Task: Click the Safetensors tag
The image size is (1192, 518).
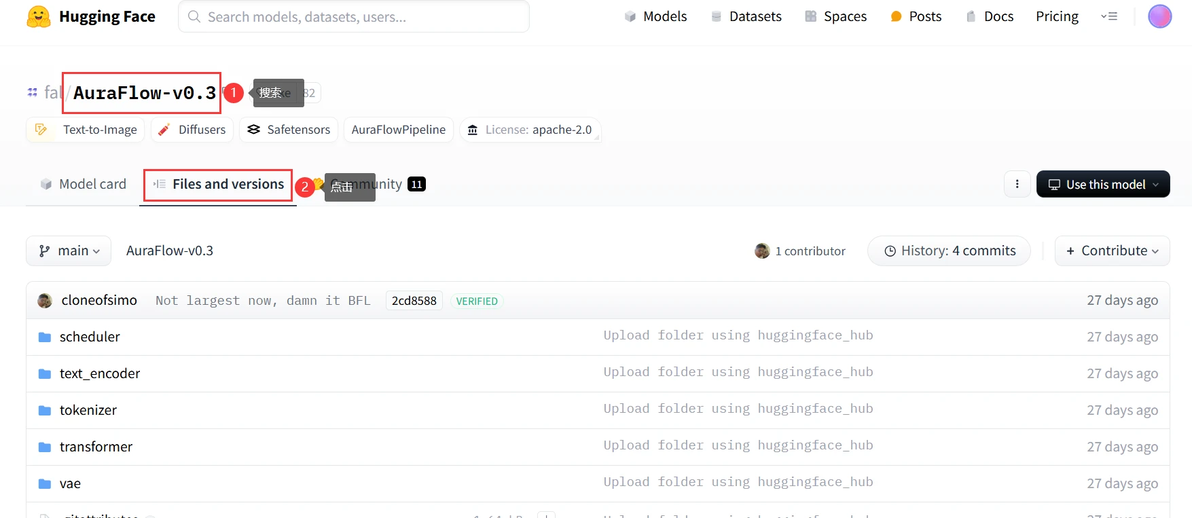Action: (x=288, y=130)
